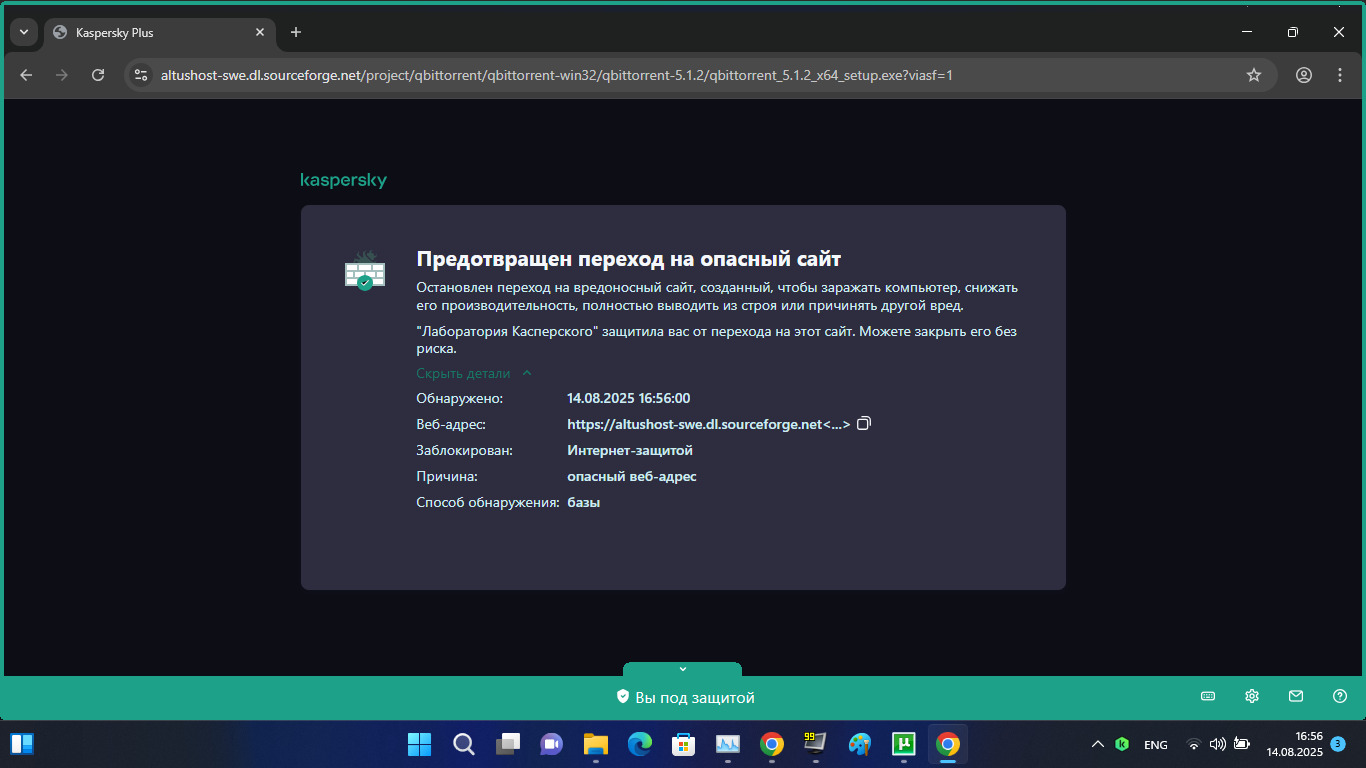Click the label "Веб-адрес:"
This screenshot has width=1366, height=768.
click(451, 424)
